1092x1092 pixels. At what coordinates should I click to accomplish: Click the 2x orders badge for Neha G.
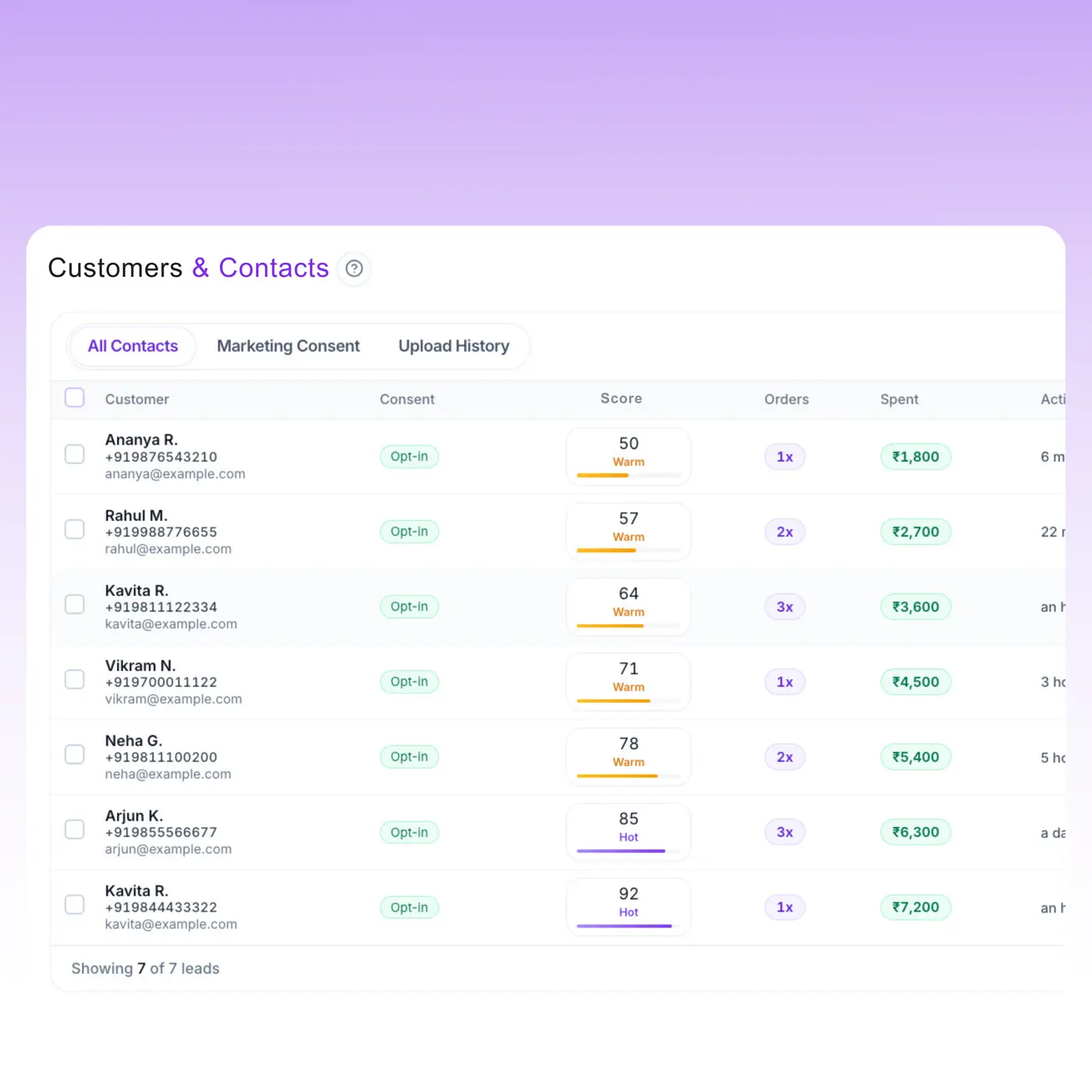[785, 757]
